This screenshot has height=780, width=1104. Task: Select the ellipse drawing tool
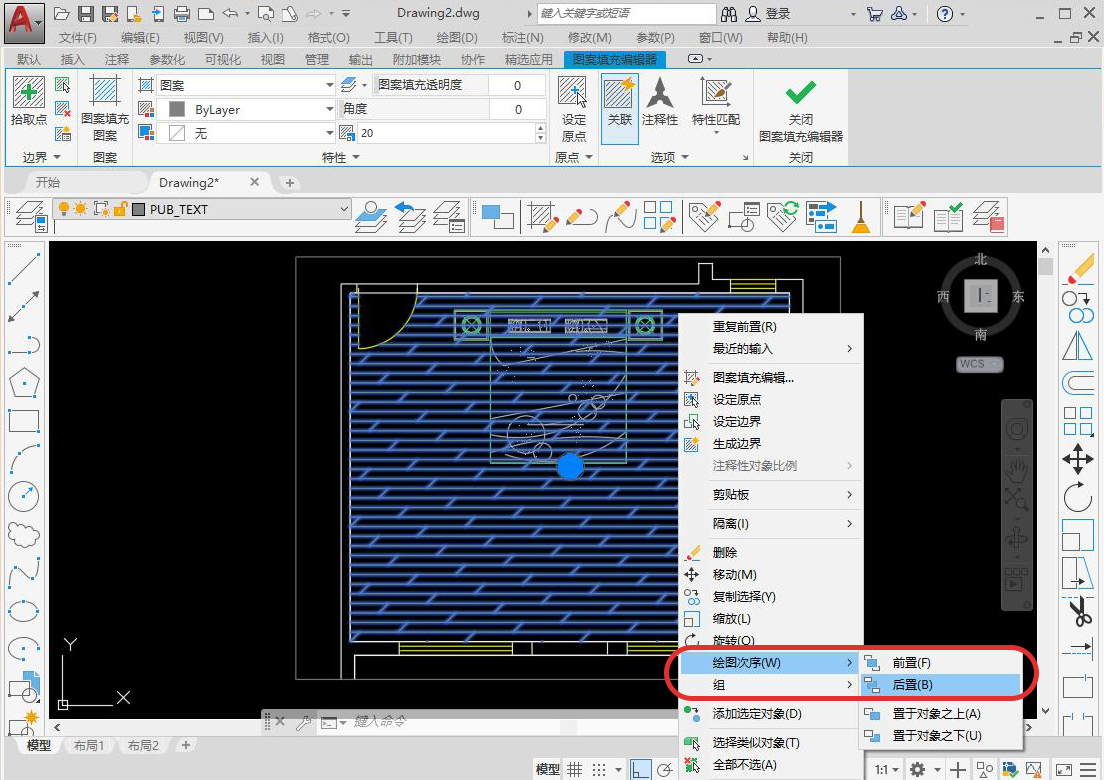(24, 610)
